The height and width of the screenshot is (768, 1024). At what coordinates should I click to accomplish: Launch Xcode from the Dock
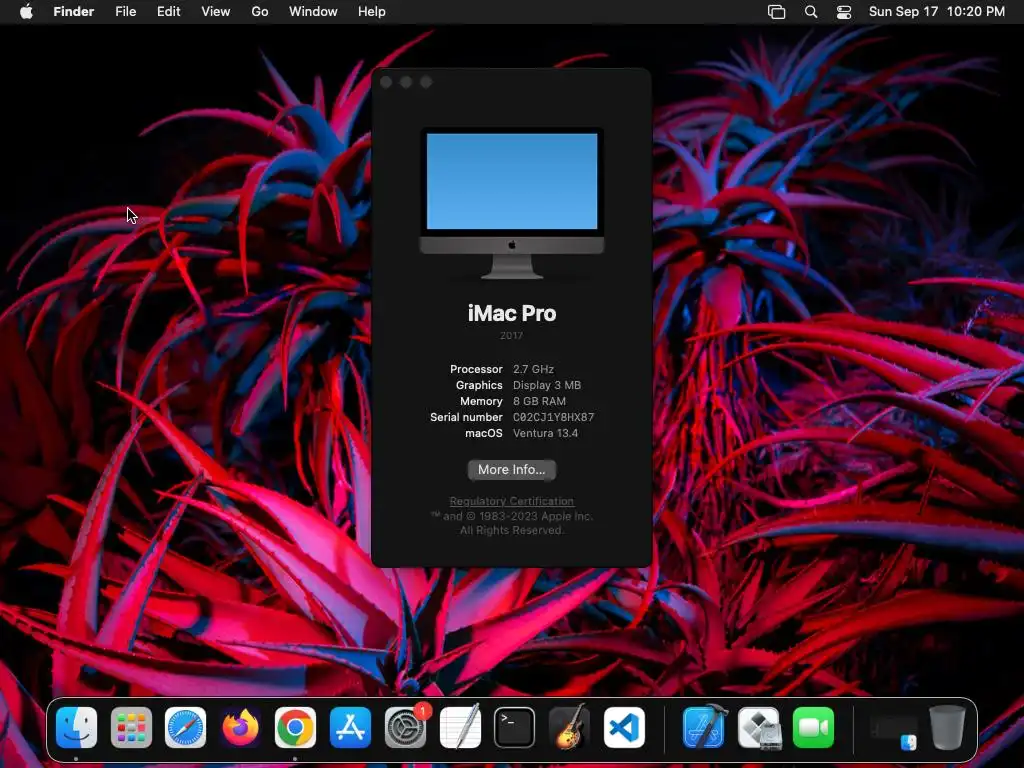[704, 727]
